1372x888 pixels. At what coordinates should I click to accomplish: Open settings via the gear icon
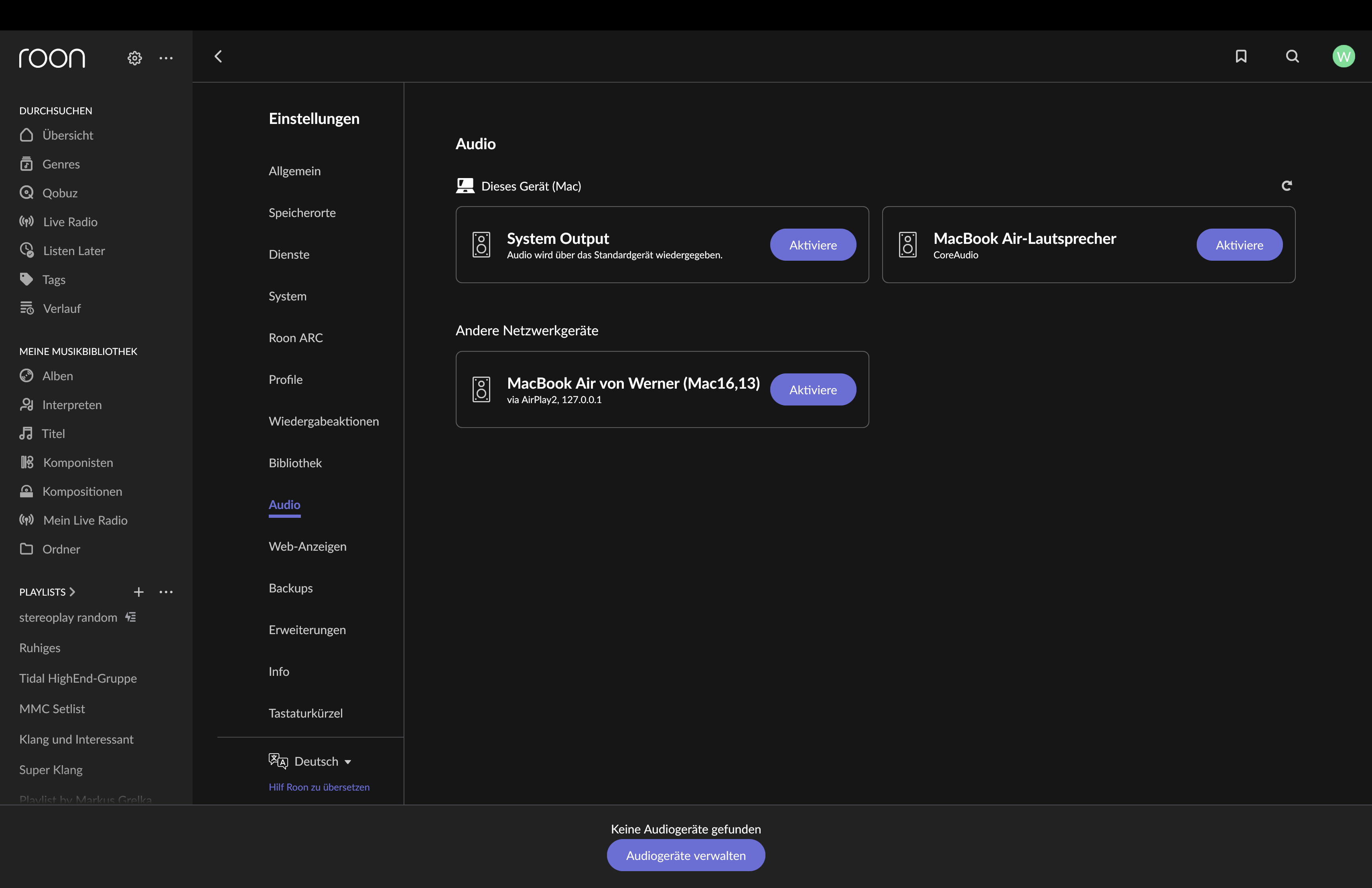[x=134, y=58]
